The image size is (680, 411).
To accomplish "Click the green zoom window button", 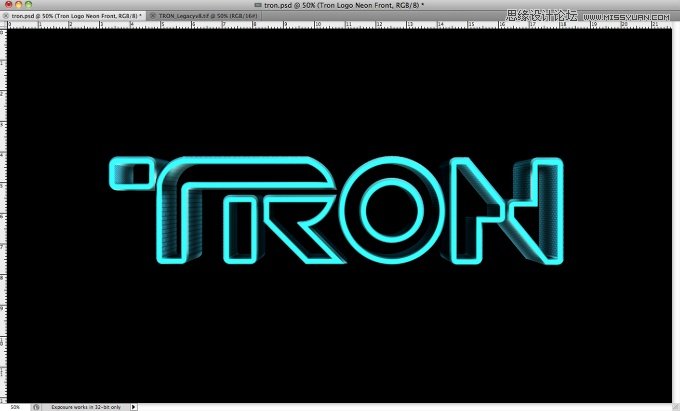I will 28,5.
